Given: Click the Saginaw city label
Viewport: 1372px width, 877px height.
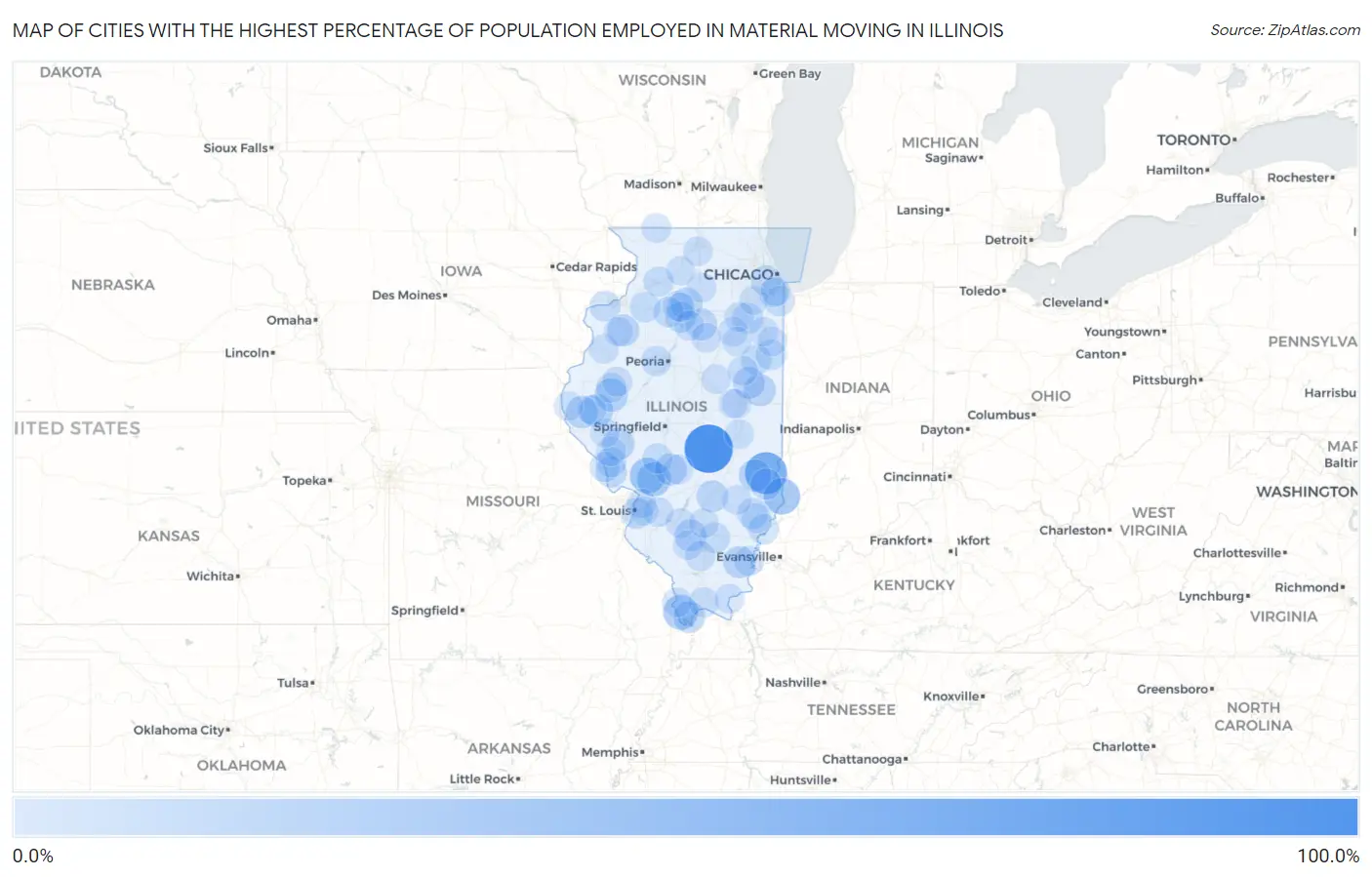Looking at the screenshot, I should tap(952, 157).
